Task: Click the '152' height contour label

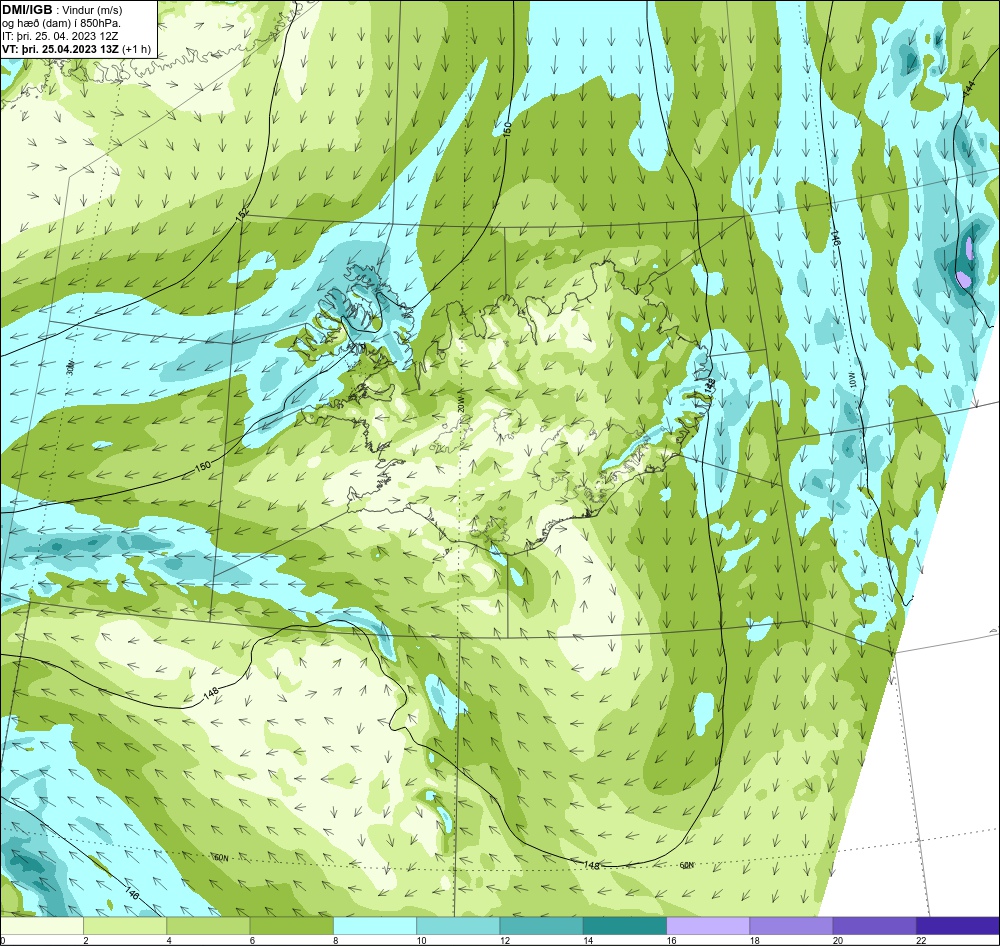Action: pyautogui.click(x=242, y=214)
